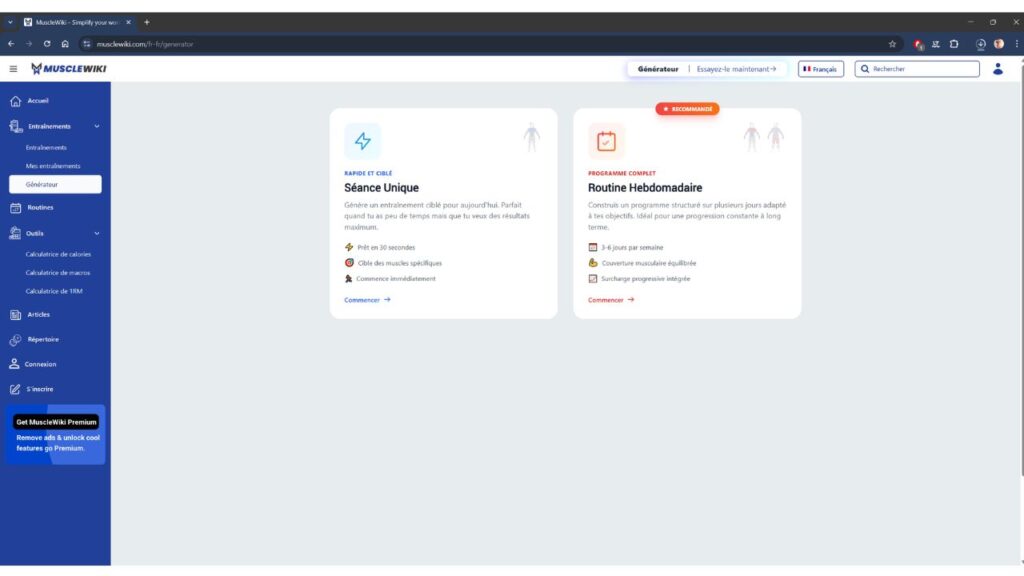Click the browser back arrow
The height and width of the screenshot is (576, 1024).
coord(11,44)
